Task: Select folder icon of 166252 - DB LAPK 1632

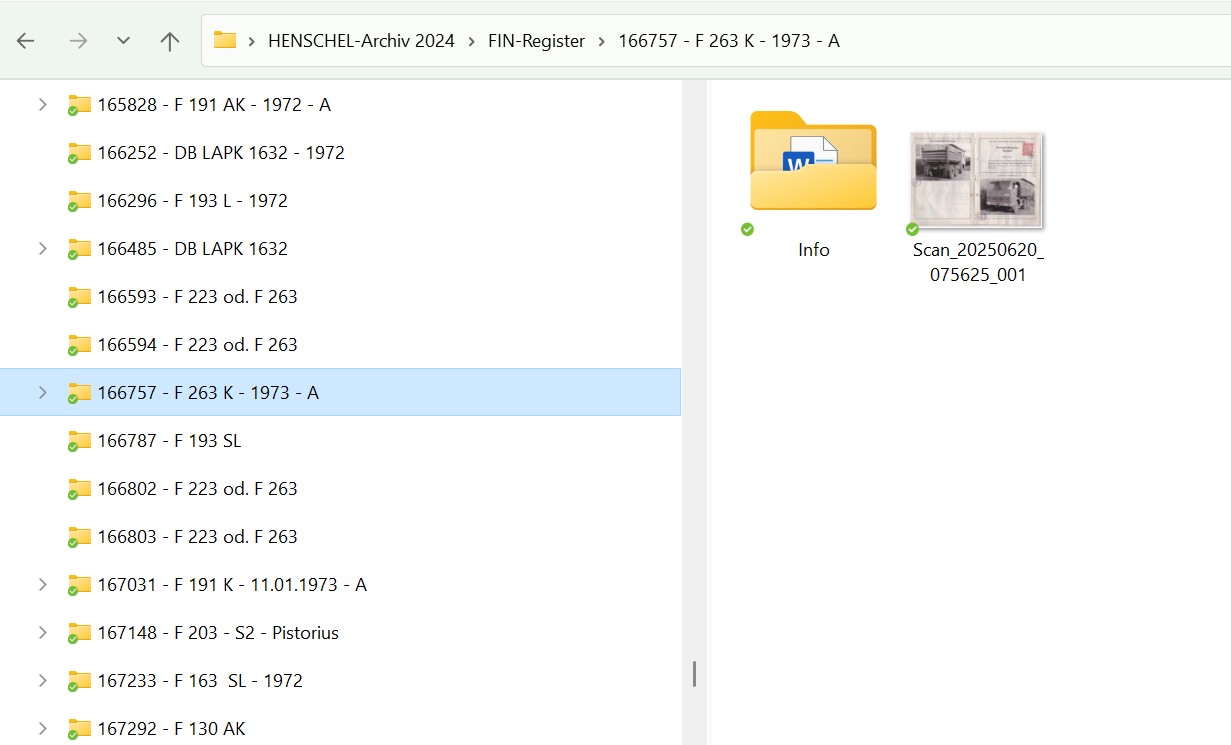Action: (79, 153)
